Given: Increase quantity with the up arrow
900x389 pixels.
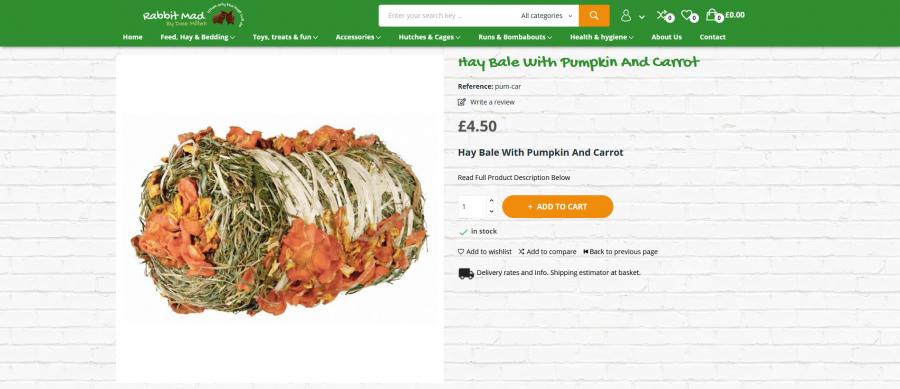Looking at the screenshot, I should [491, 200].
